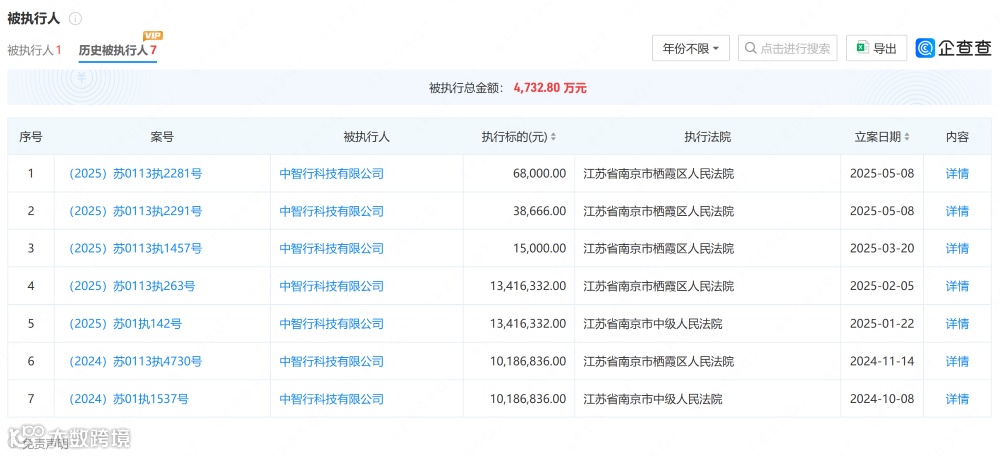Click the date 2025-02-05

pyautogui.click(x=882, y=286)
